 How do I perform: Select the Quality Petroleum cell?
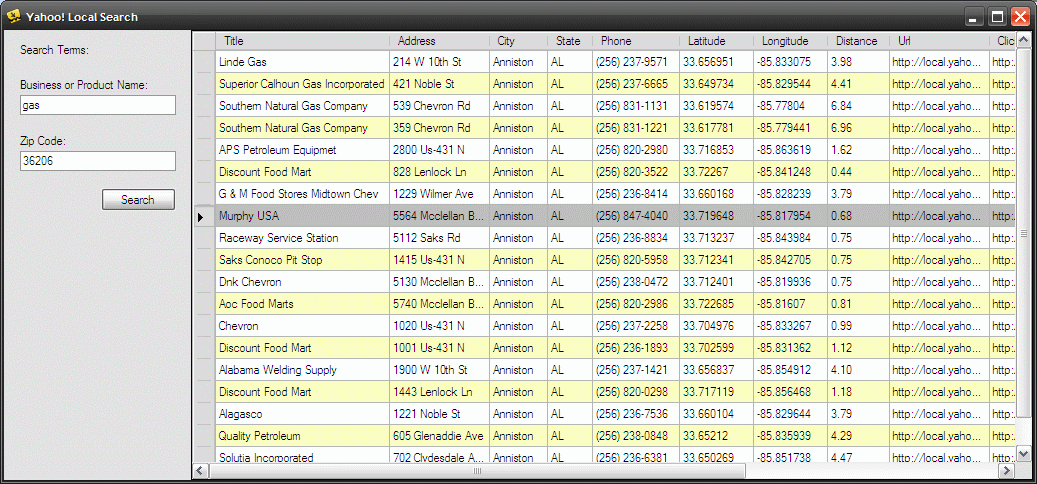click(x=302, y=436)
